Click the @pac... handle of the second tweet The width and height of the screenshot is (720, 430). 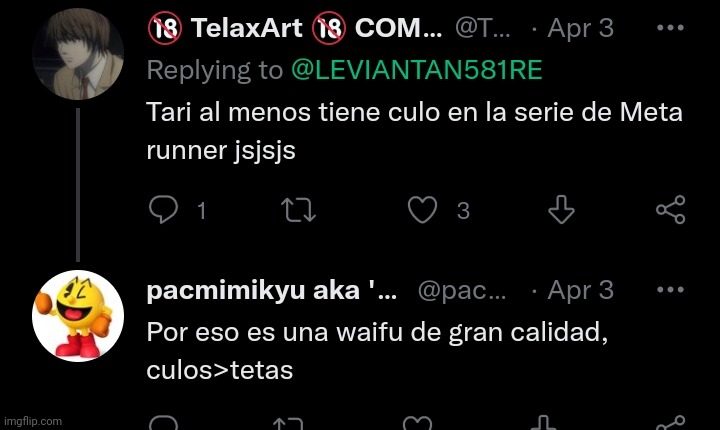click(462, 291)
